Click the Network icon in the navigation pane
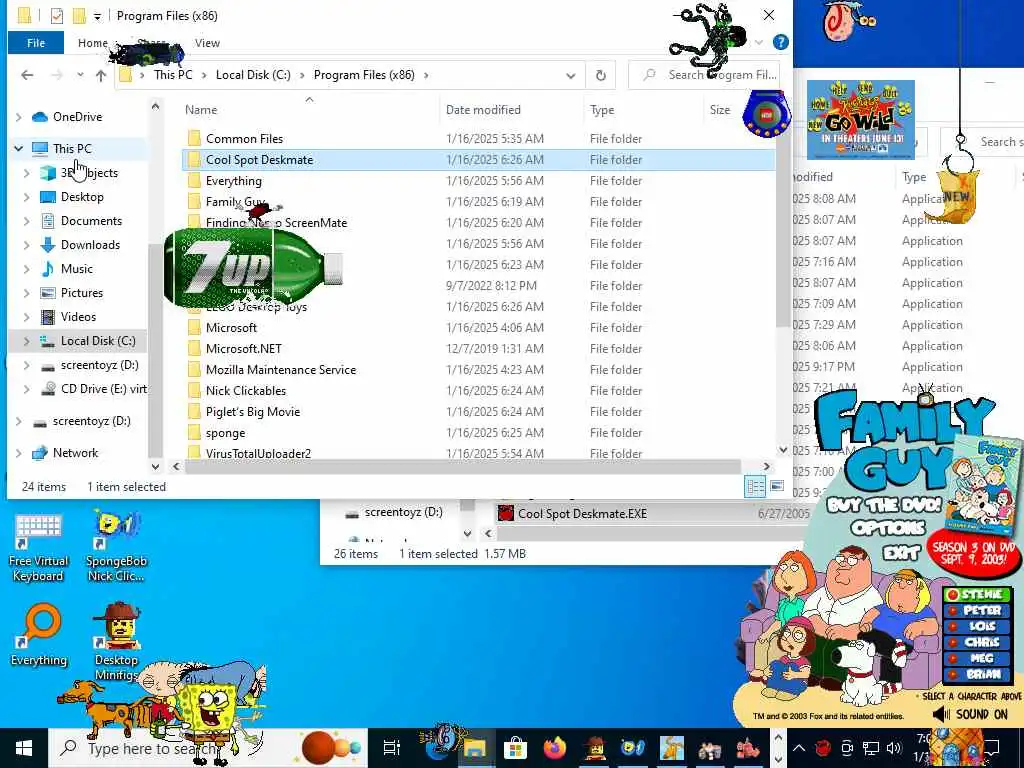 (40, 453)
